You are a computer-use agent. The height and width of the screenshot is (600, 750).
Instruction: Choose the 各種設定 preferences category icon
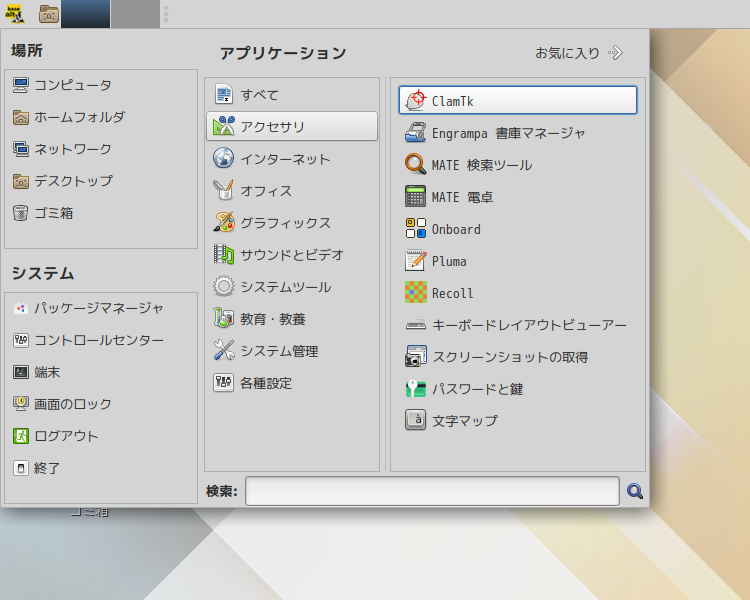point(223,383)
